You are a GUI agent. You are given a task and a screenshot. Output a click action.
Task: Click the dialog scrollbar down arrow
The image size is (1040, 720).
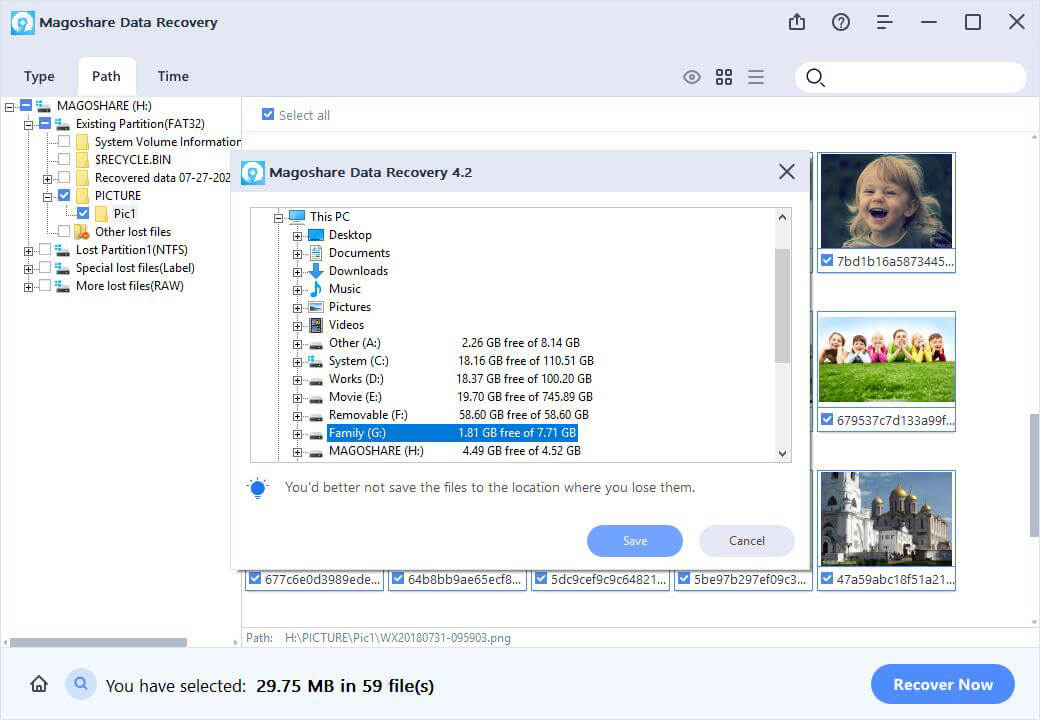tap(783, 454)
